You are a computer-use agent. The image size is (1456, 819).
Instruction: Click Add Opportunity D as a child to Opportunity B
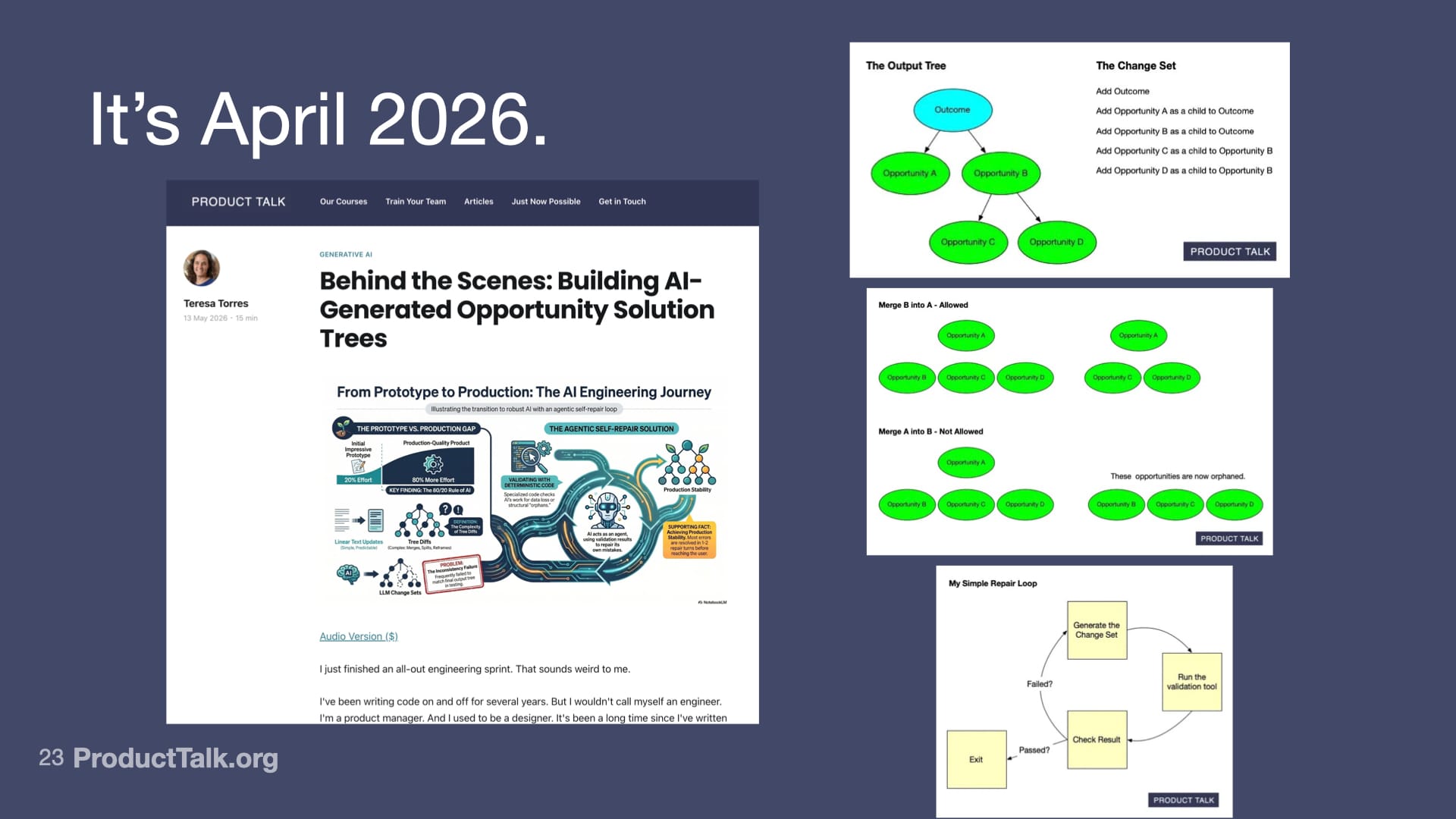(1184, 171)
